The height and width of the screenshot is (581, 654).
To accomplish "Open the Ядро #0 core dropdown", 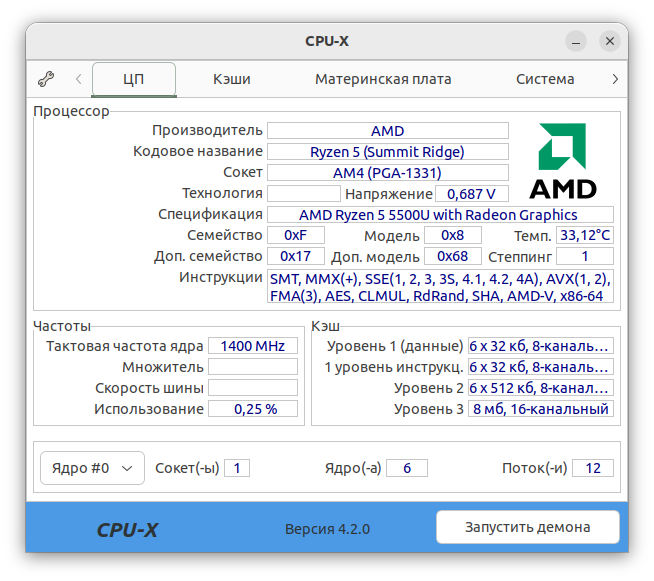I will (x=92, y=468).
